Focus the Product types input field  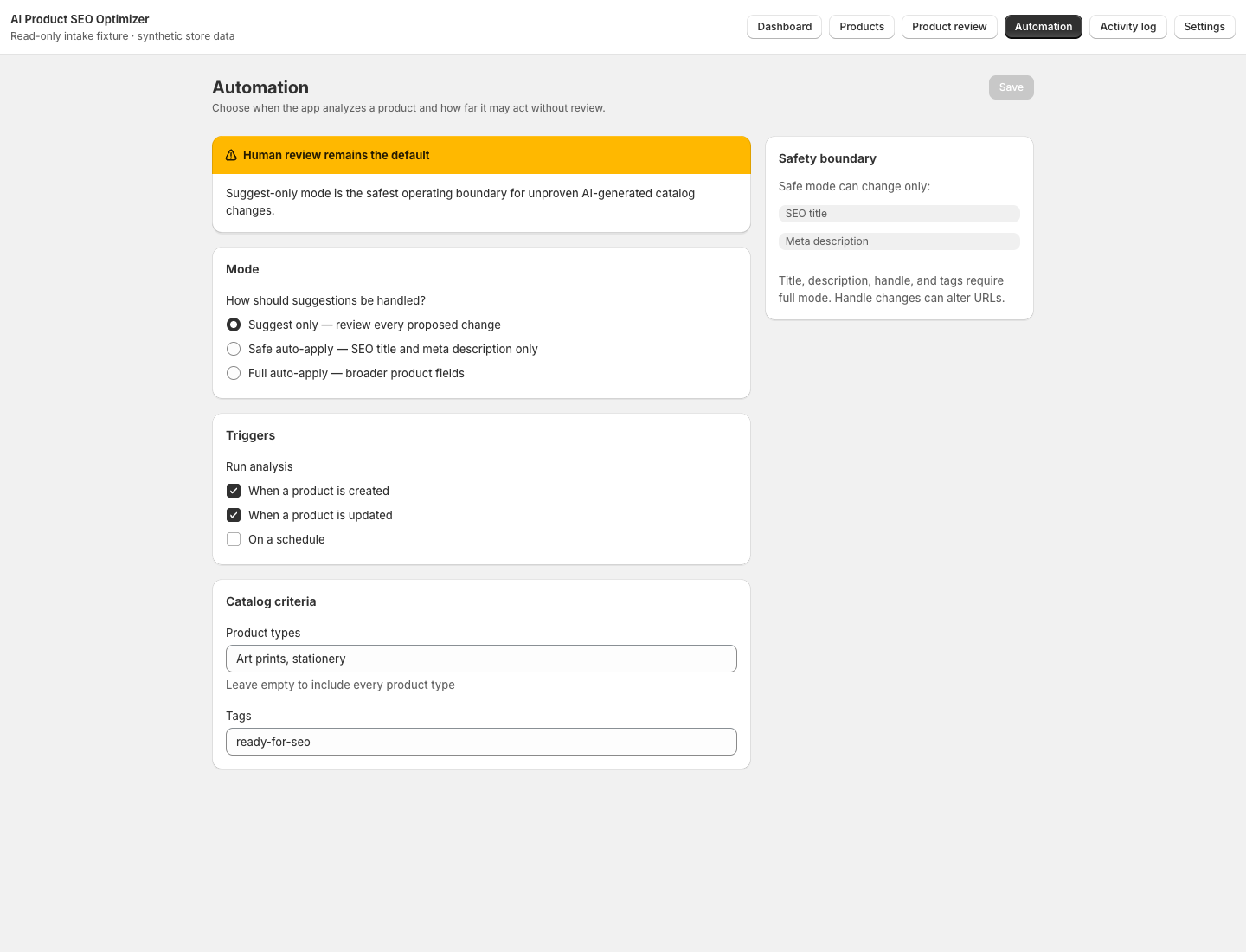[x=481, y=659]
